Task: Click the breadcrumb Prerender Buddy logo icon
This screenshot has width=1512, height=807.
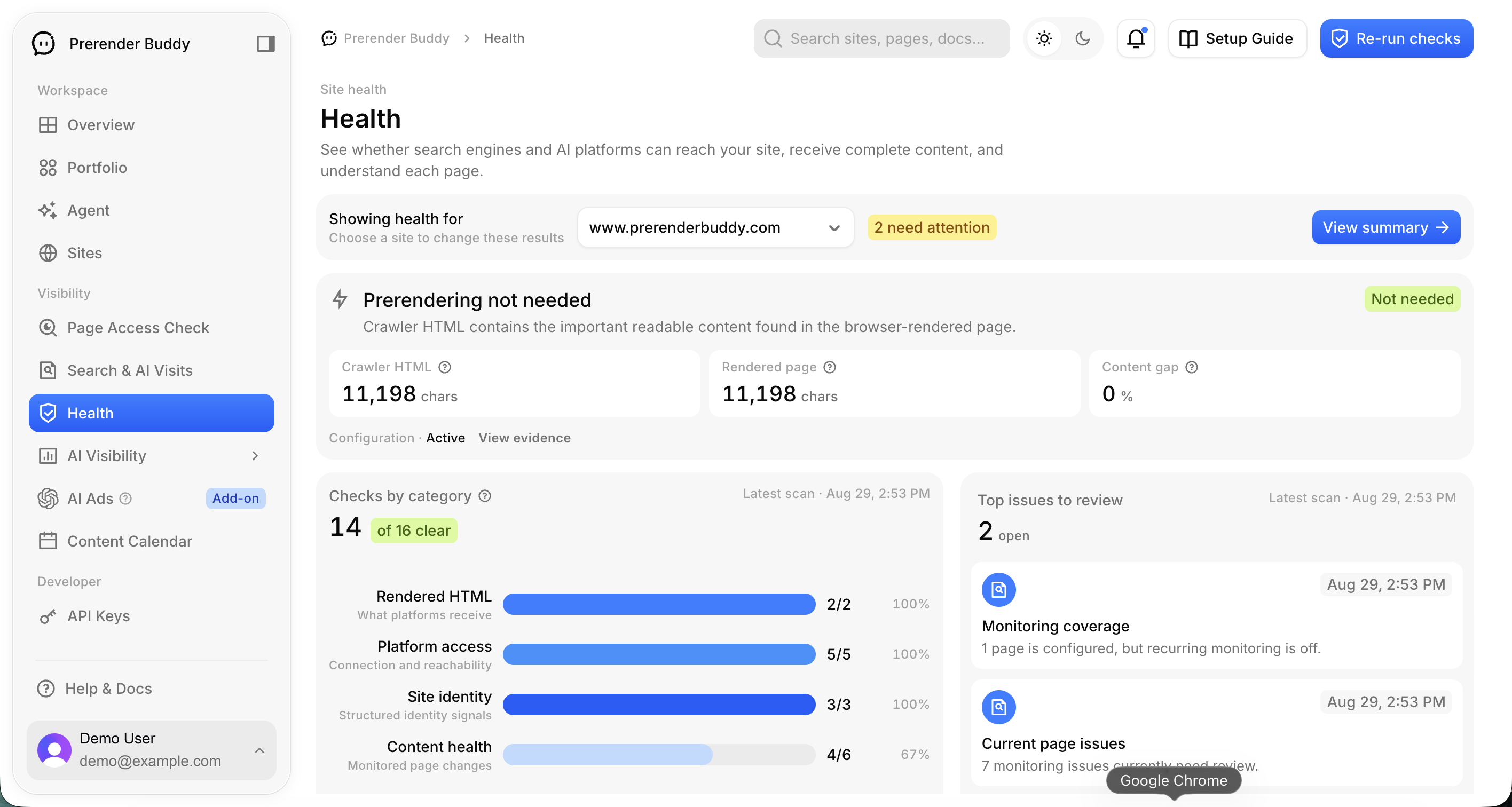Action: tap(329, 38)
